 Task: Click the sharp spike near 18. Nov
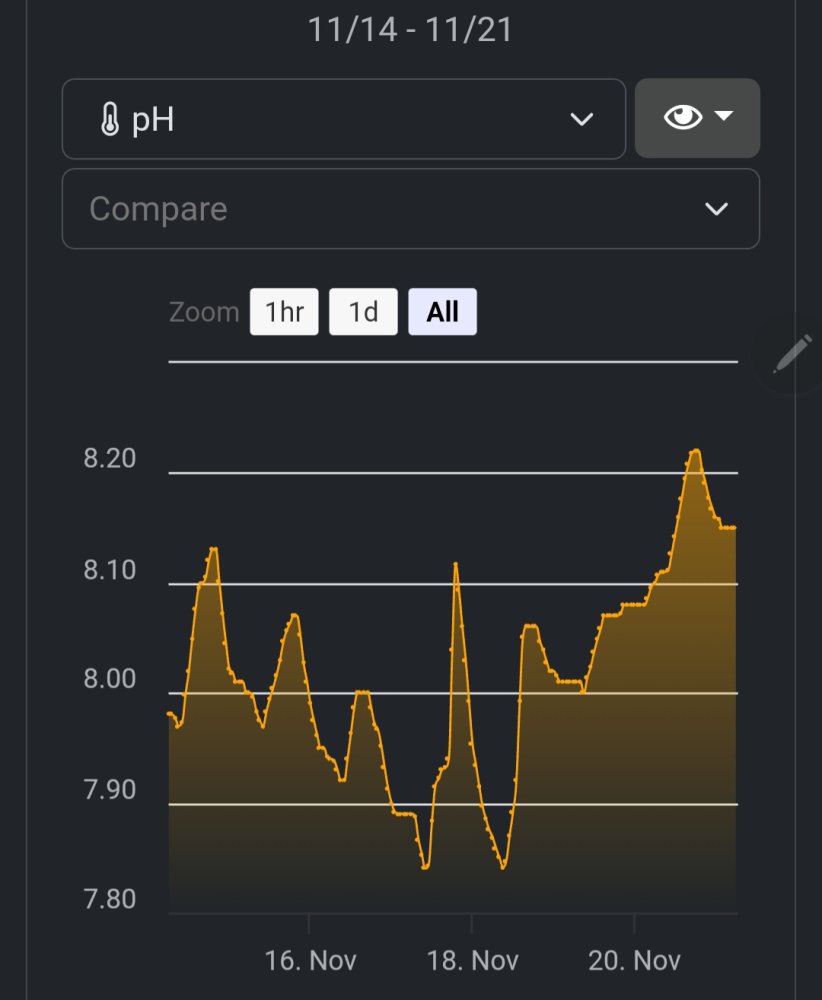[x=456, y=564]
